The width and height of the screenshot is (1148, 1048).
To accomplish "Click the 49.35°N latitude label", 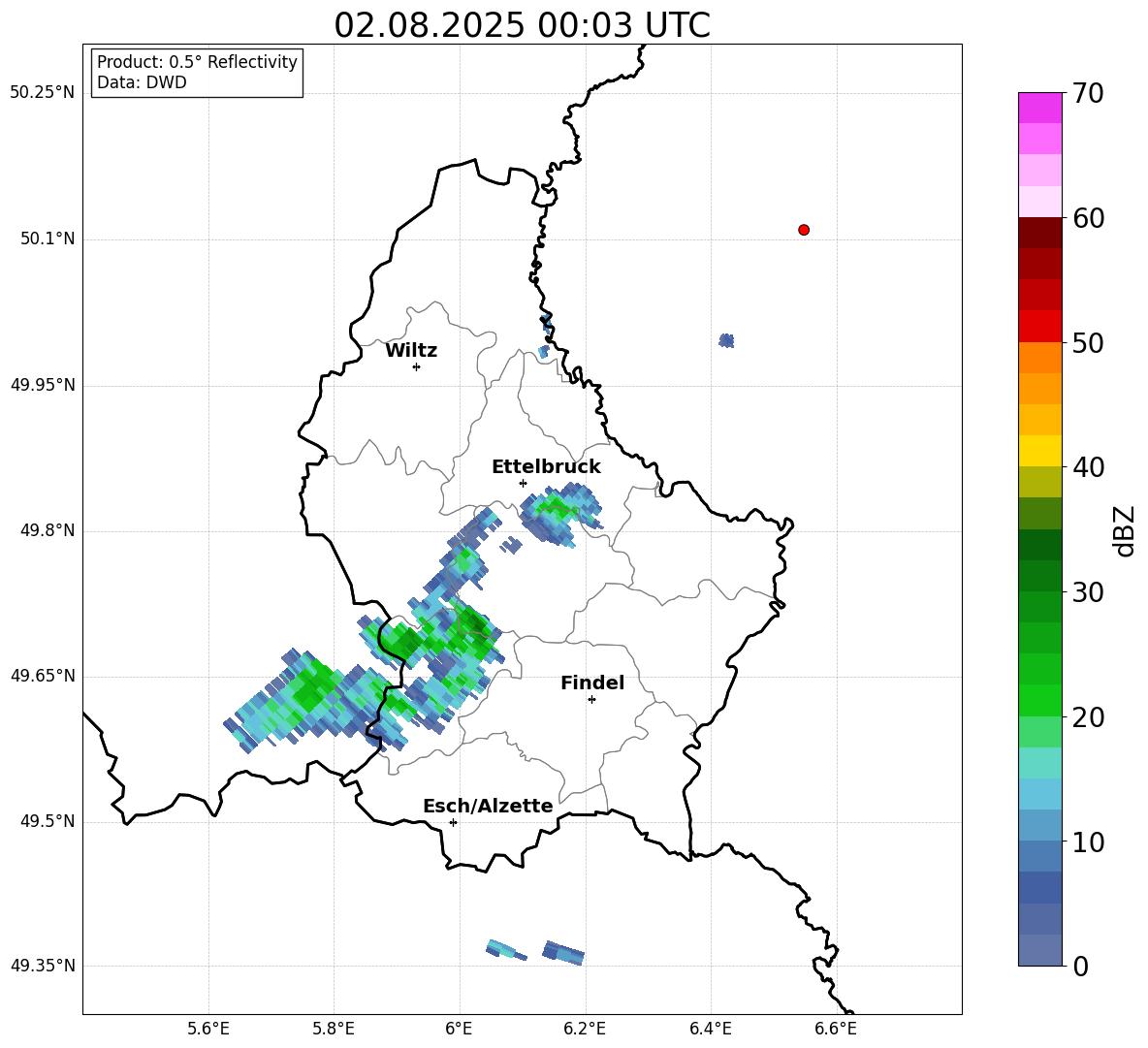I will click(43, 966).
